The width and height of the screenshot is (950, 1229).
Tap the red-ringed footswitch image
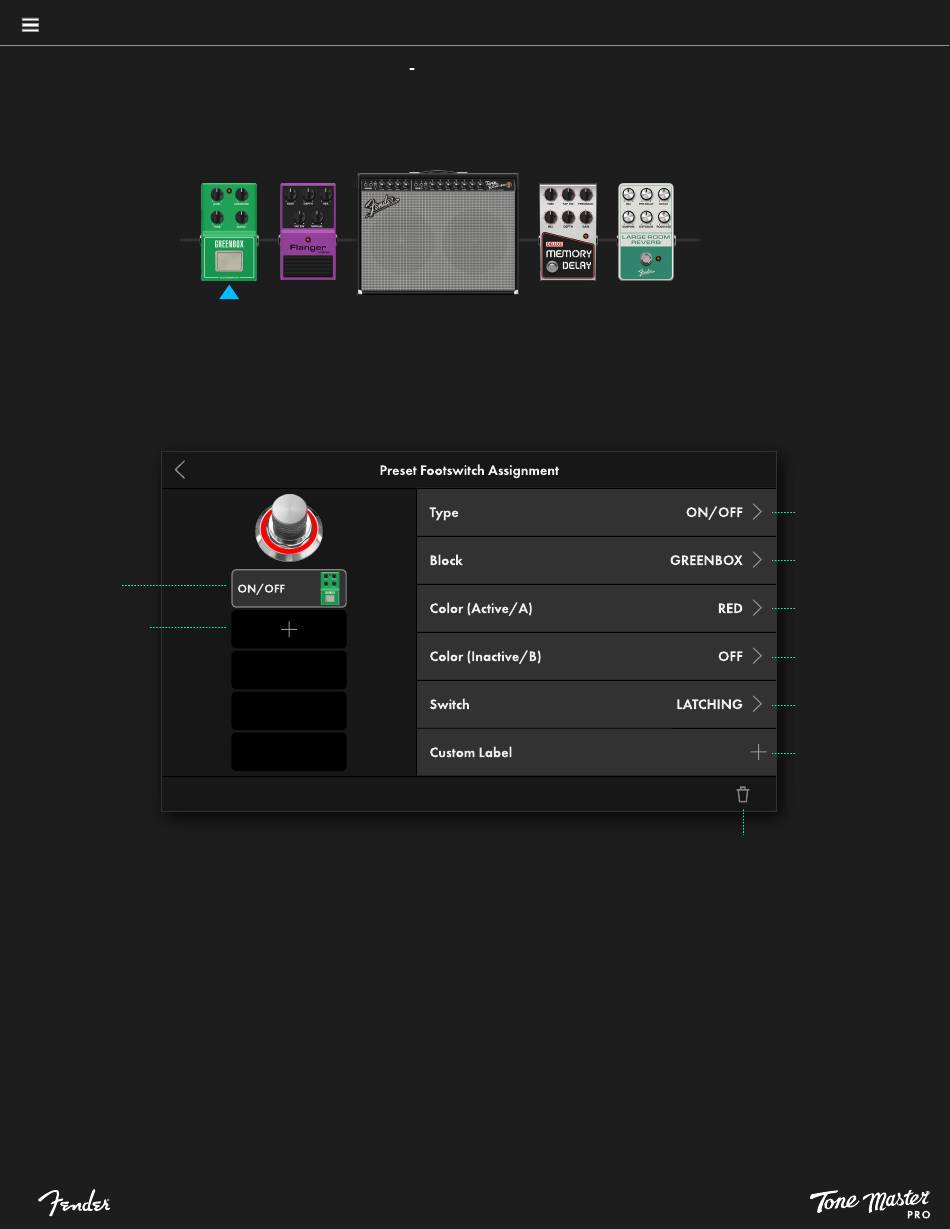pyautogui.click(x=289, y=527)
